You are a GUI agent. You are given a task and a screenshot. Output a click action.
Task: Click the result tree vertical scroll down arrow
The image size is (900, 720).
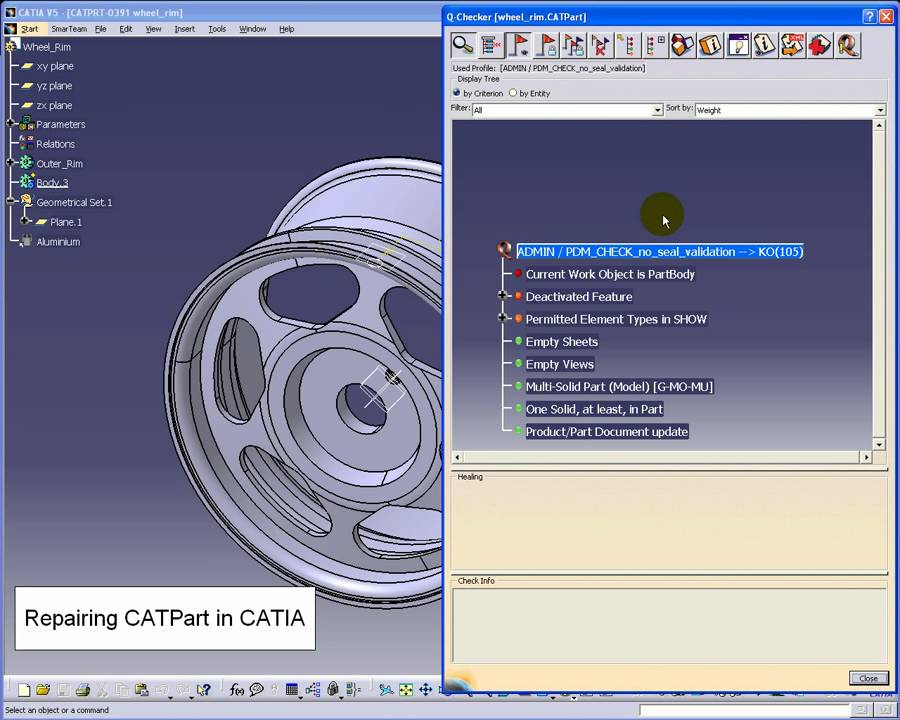click(879, 444)
